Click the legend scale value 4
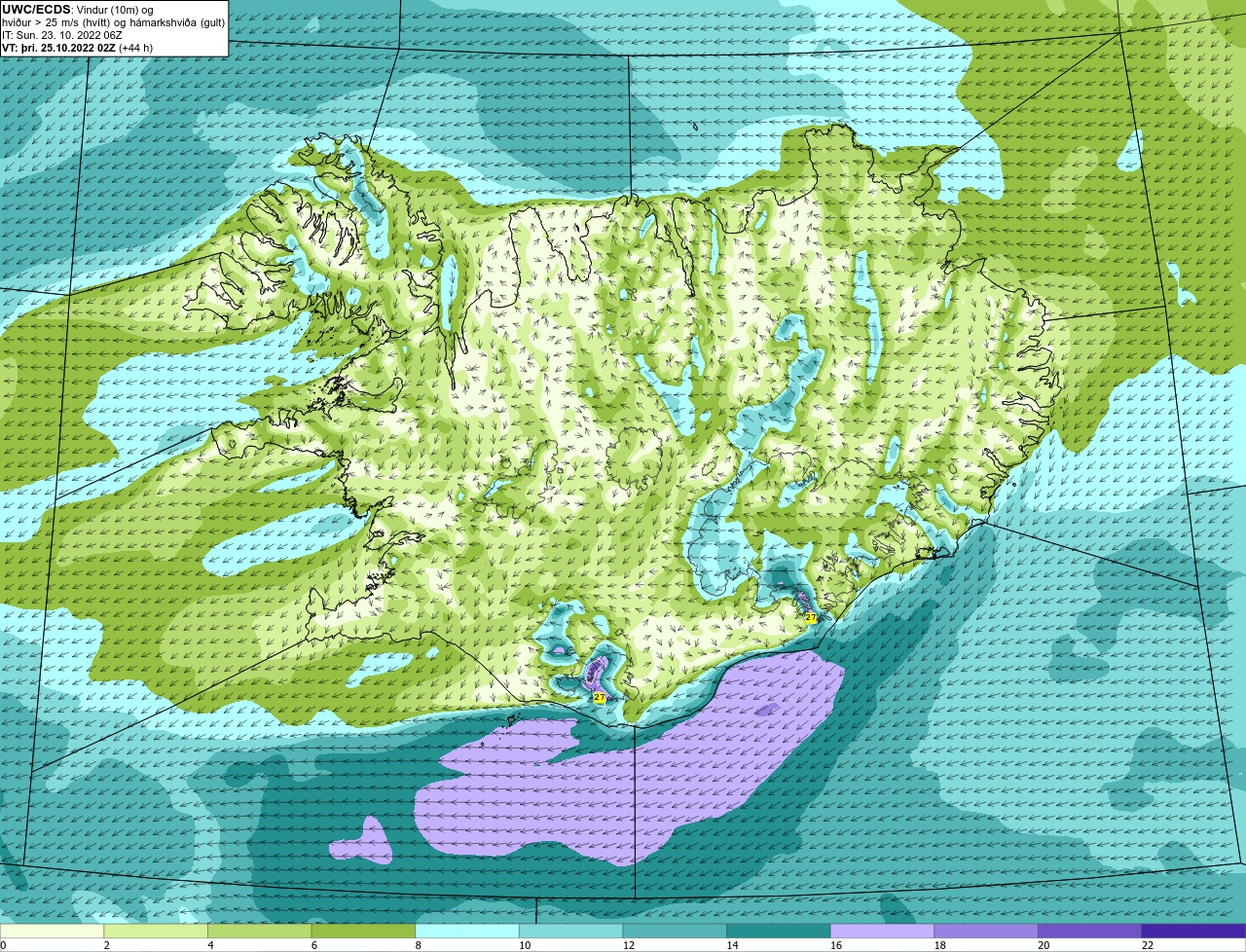This screenshot has height=952, width=1246. pos(210,945)
